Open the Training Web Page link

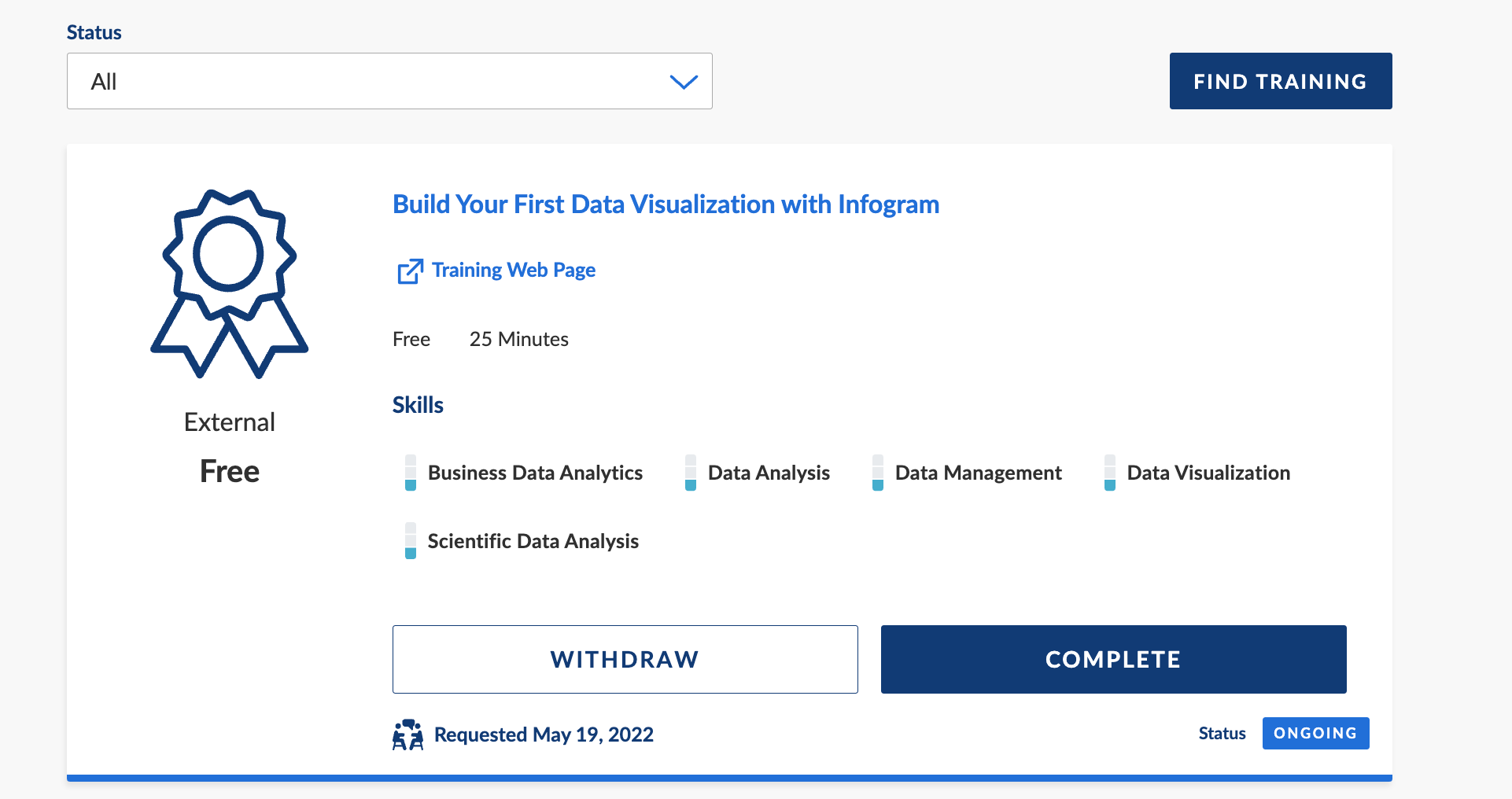pyautogui.click(x=513, y=271)
